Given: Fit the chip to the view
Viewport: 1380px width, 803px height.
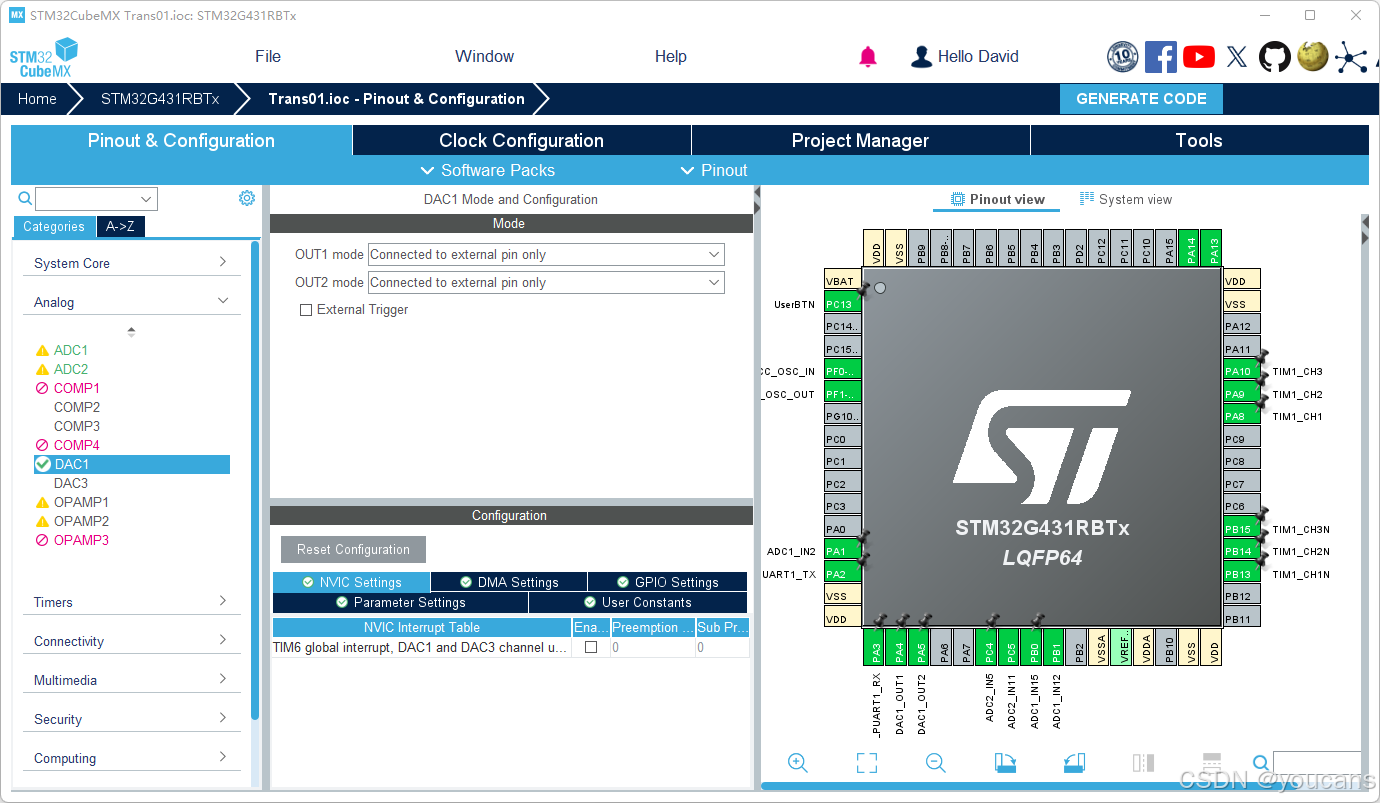Looking at the screenshot, I should 867,763.
